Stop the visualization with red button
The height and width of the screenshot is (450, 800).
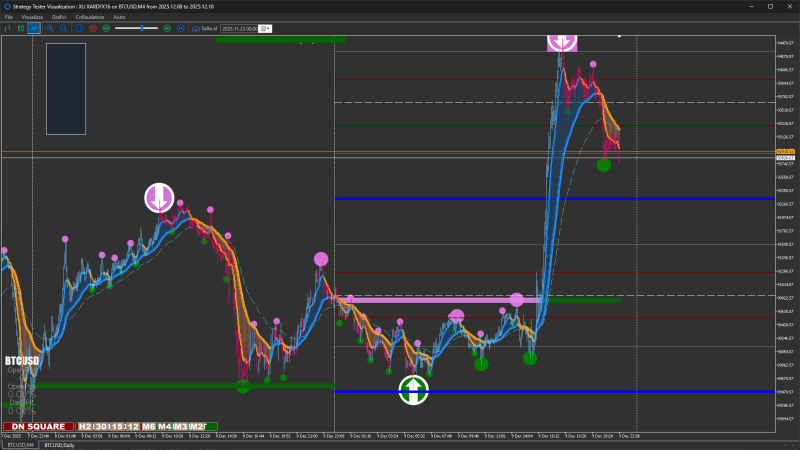click(x=93, y=29)
